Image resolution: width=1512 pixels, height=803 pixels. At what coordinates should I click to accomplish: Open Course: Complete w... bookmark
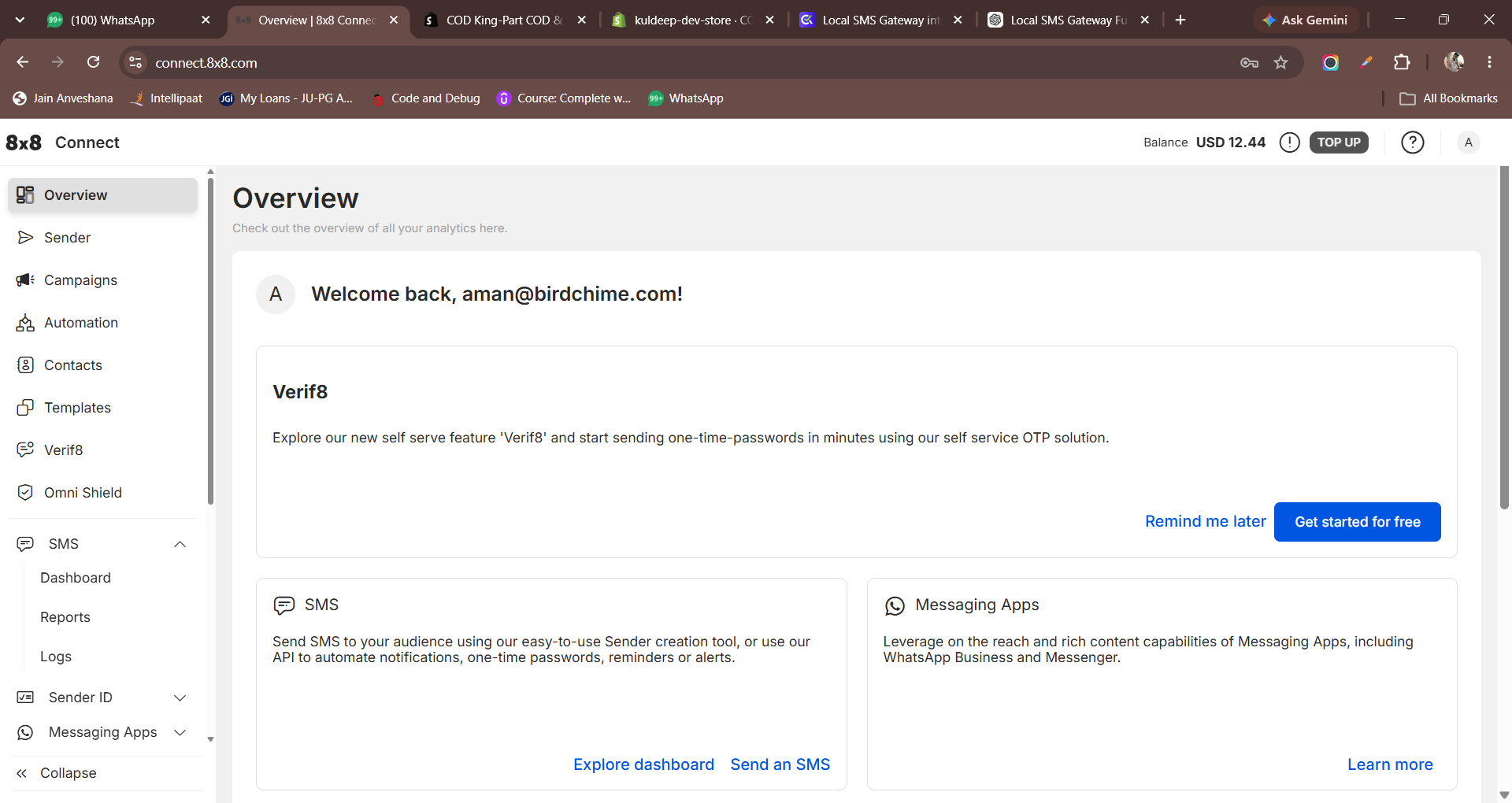tap(564, 98)
